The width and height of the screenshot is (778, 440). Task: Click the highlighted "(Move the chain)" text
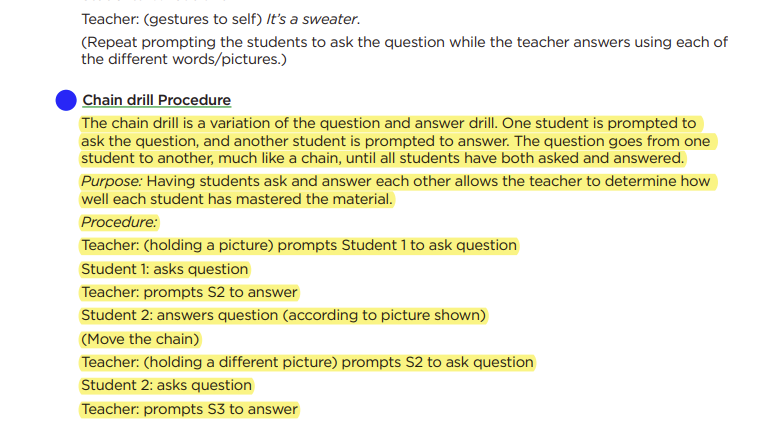(141, 339)
